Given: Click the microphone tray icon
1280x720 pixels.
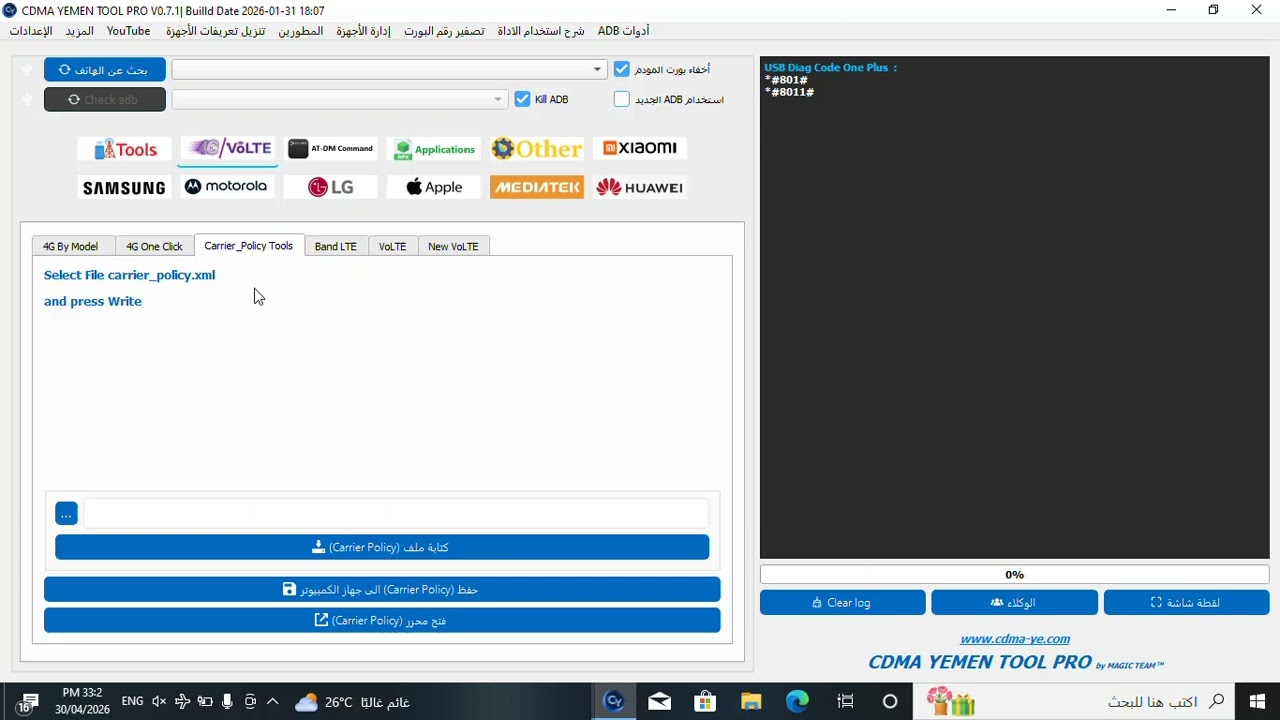Looking at the screenshot, I should 228,702.
